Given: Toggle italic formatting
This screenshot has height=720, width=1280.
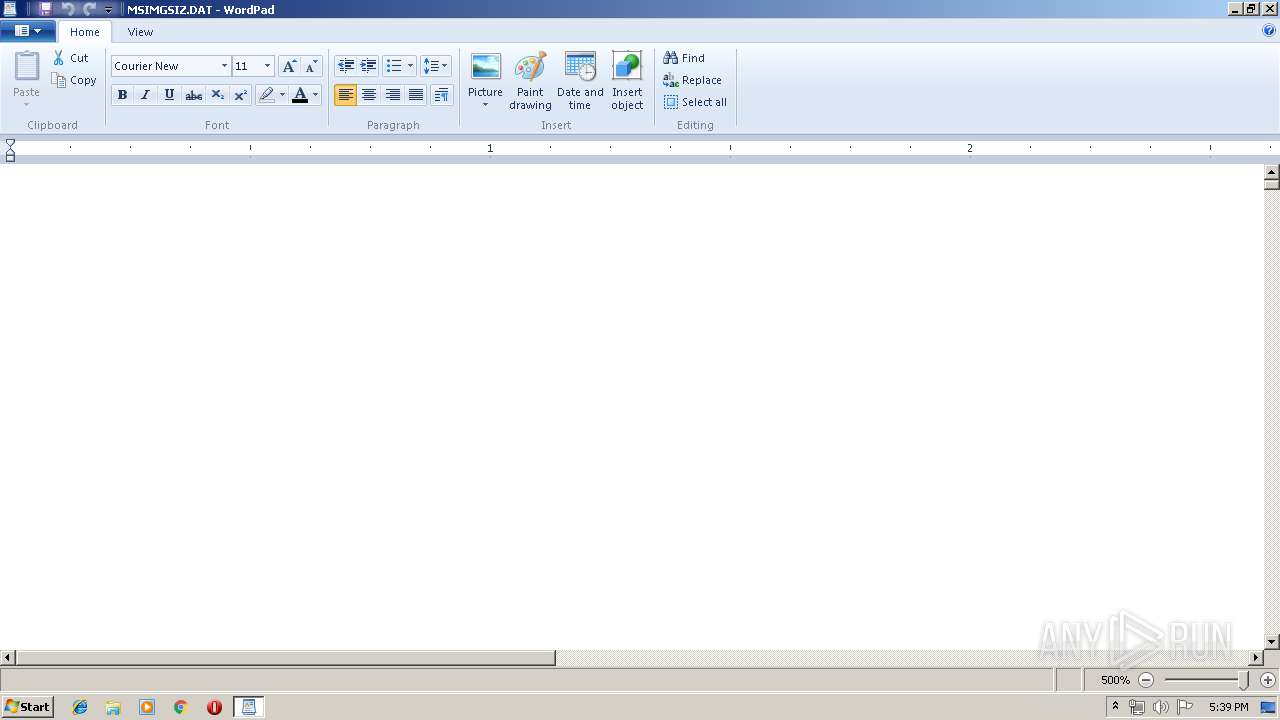Looking at the screenshot, I should coord(145,95).
